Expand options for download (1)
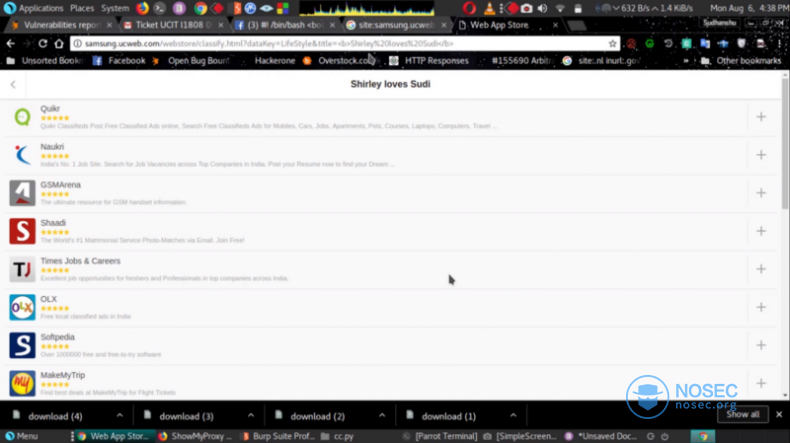Screen dimensions: 790x443 pos(513,416)
